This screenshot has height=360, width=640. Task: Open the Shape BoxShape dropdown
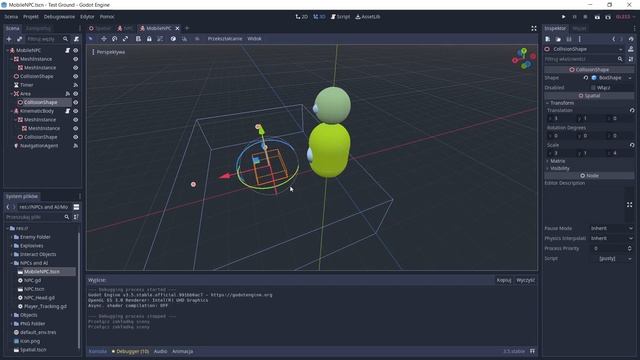point(630,78)
